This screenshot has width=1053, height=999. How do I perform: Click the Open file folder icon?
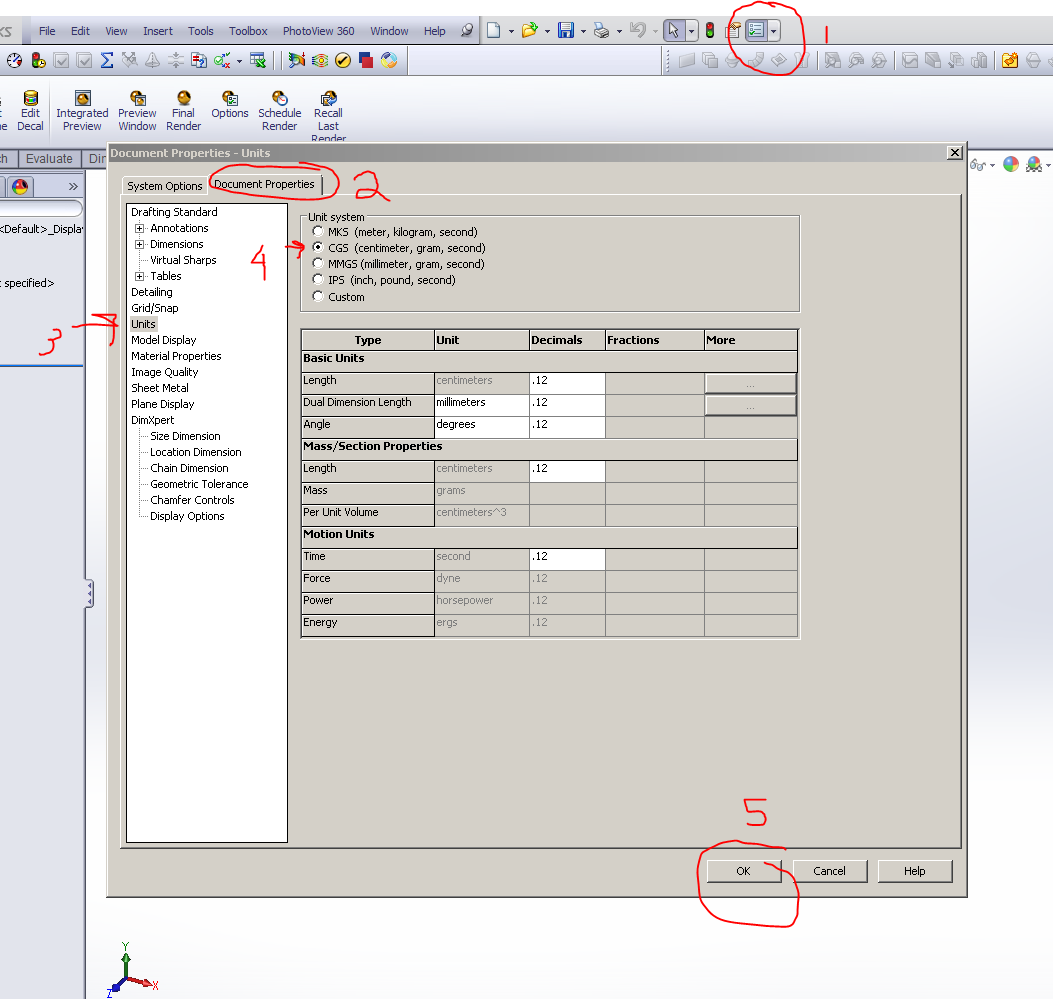[530, 30]
